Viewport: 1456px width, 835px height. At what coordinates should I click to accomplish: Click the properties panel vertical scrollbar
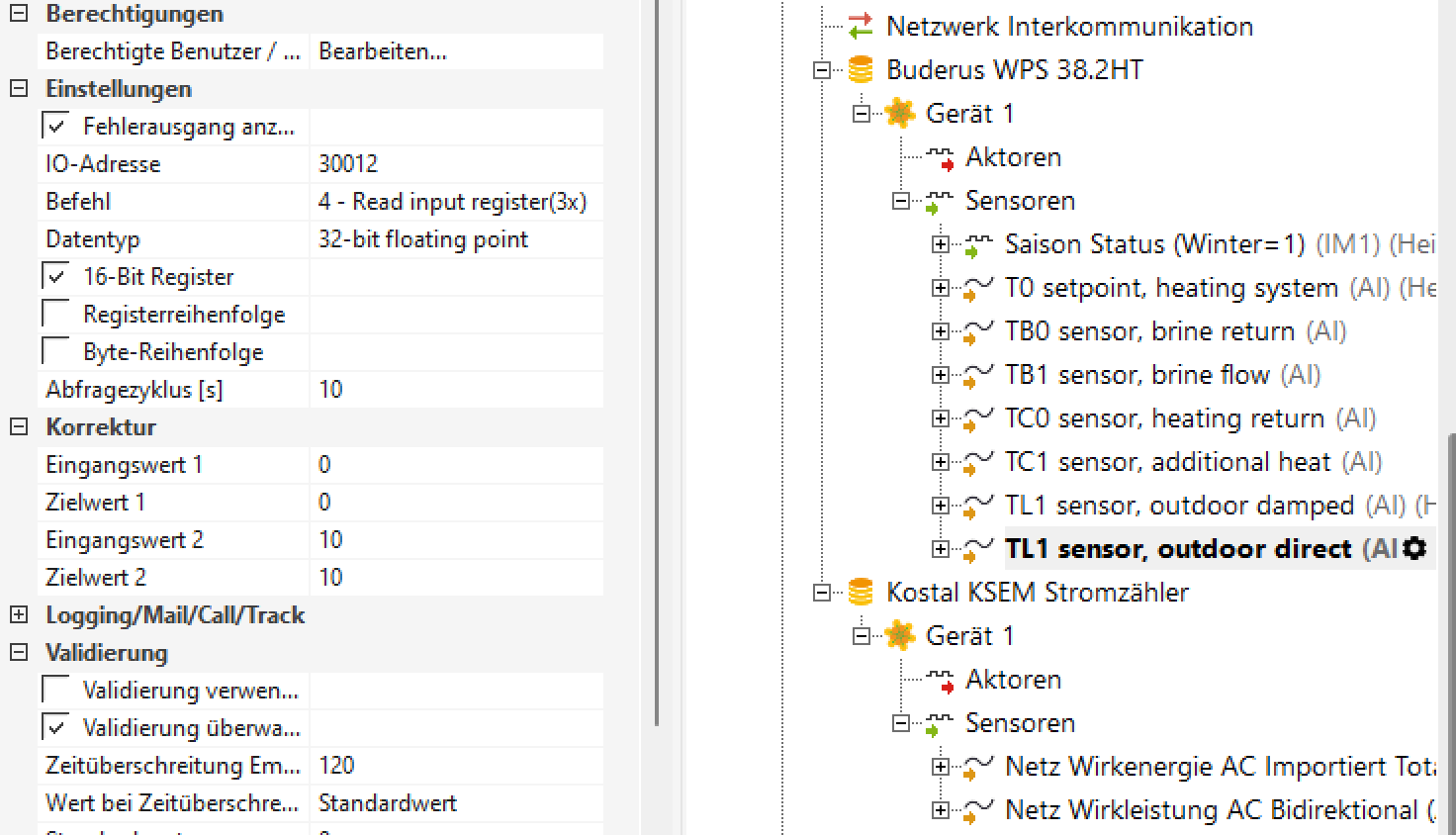[657, 396]
